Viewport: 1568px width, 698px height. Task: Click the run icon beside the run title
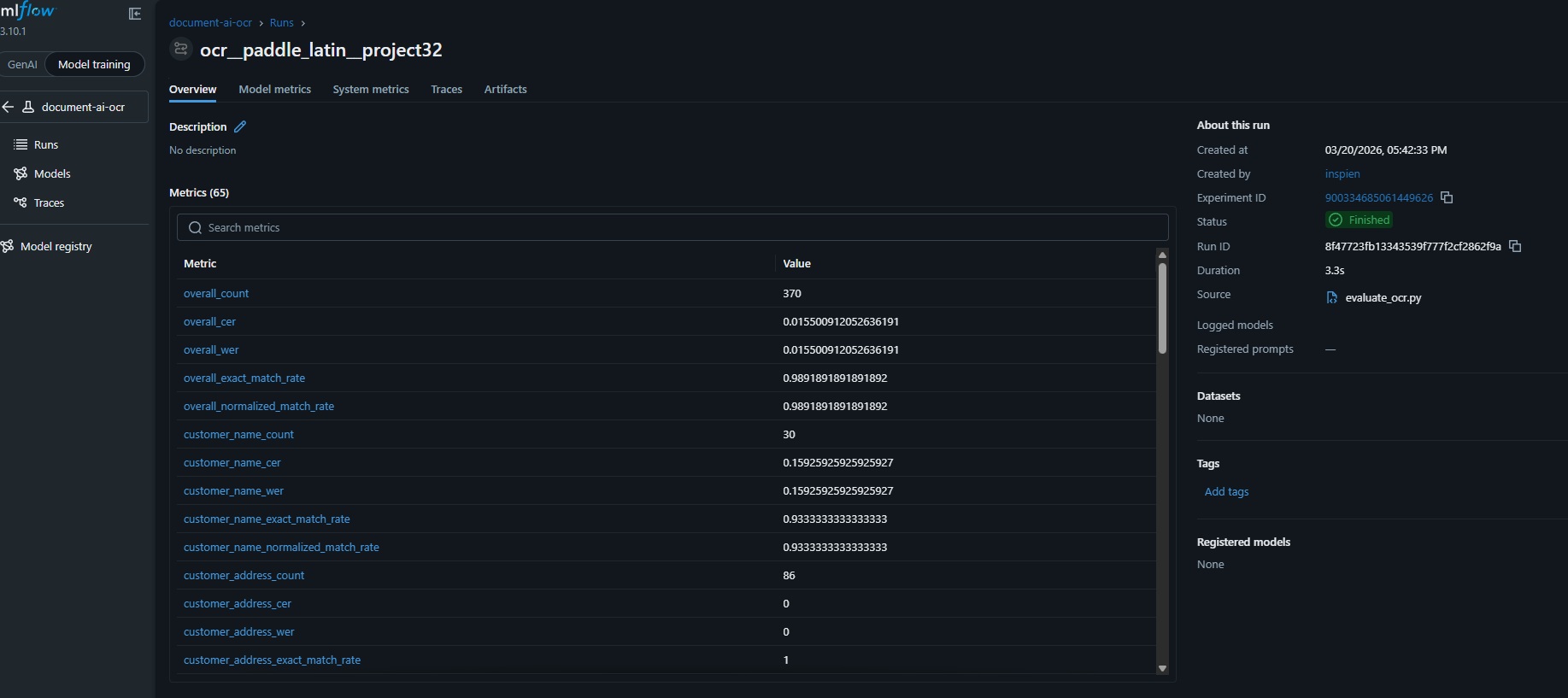180,50
